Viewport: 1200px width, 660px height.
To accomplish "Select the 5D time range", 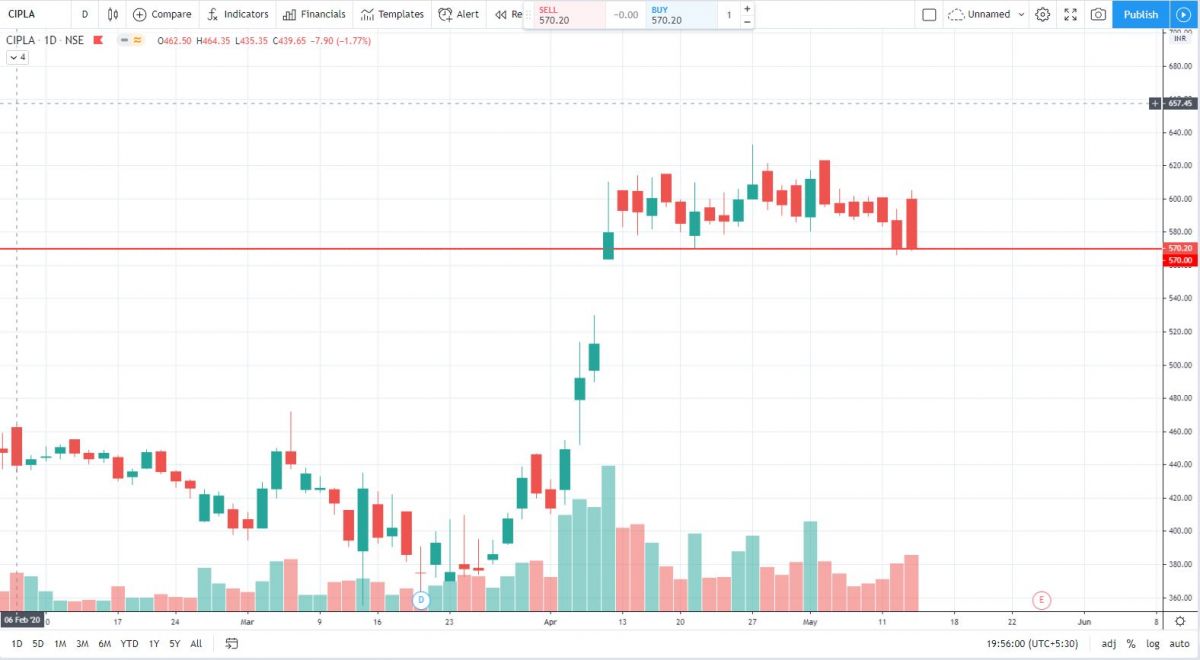I will click(38, 644).
